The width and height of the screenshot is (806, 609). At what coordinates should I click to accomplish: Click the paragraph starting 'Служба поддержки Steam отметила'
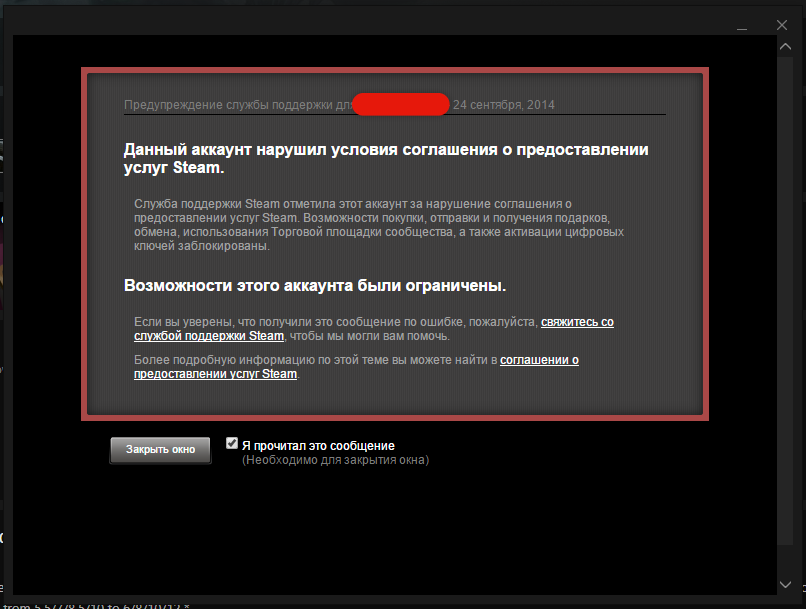tap(379, 225)
